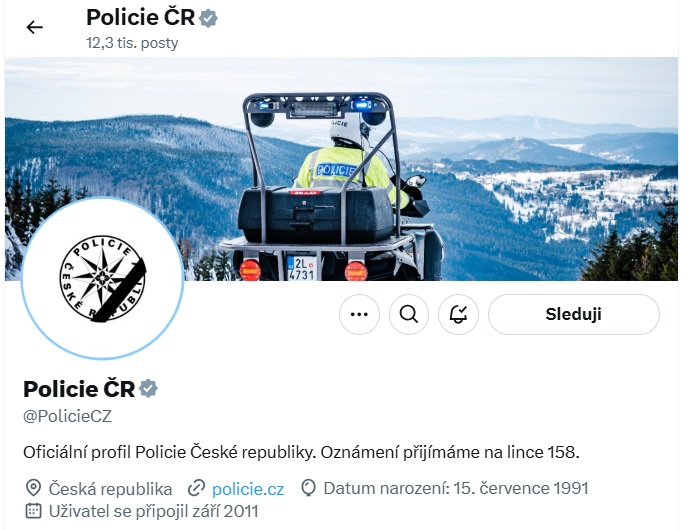Click the 12,3 tis. posty count
The image size is (697, 530).
click(132, 43)
